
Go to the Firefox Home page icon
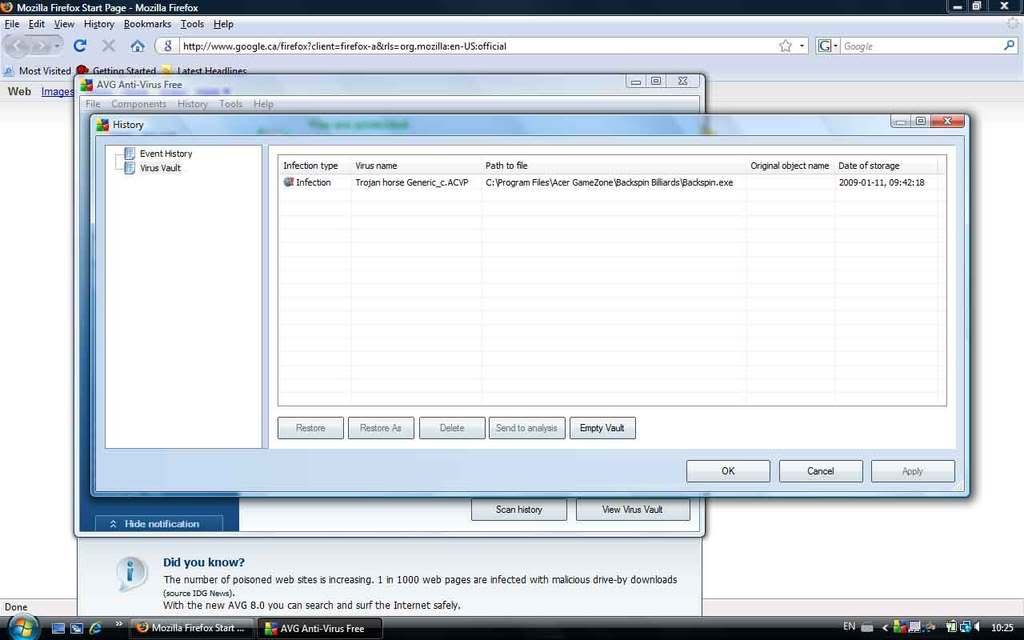(137, 46)
